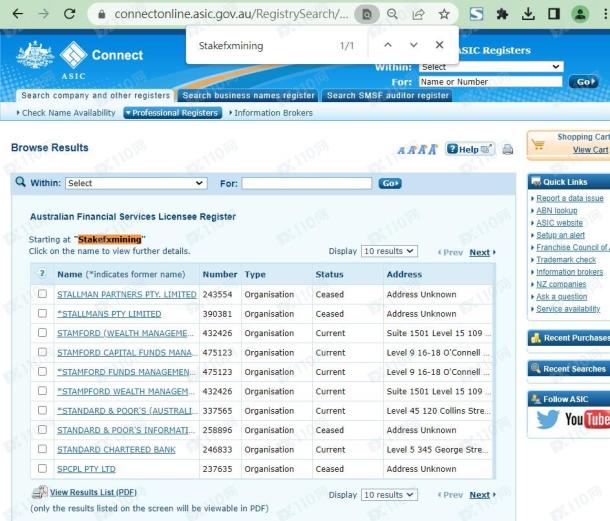
Task: Open the Report a data issue link
Action: (x=570, y=198)
